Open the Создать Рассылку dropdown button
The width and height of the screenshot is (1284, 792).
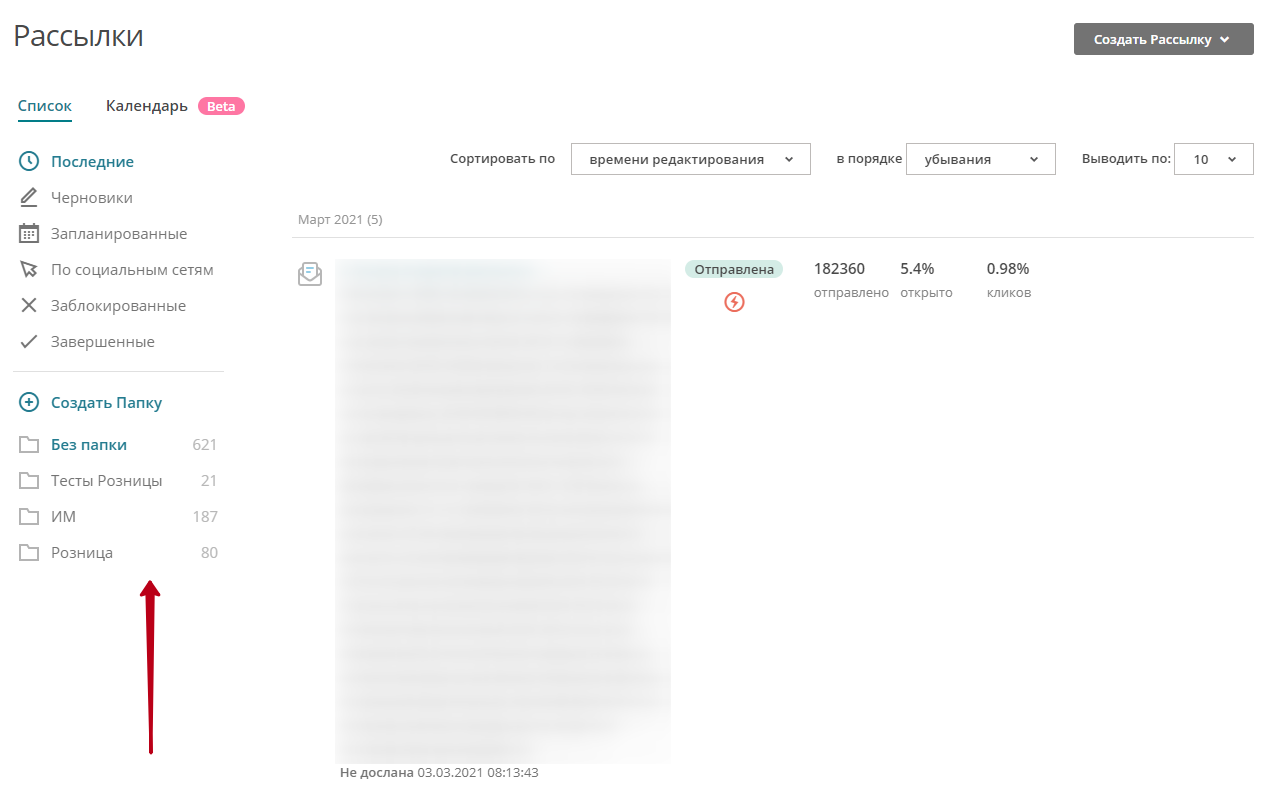1163,39
